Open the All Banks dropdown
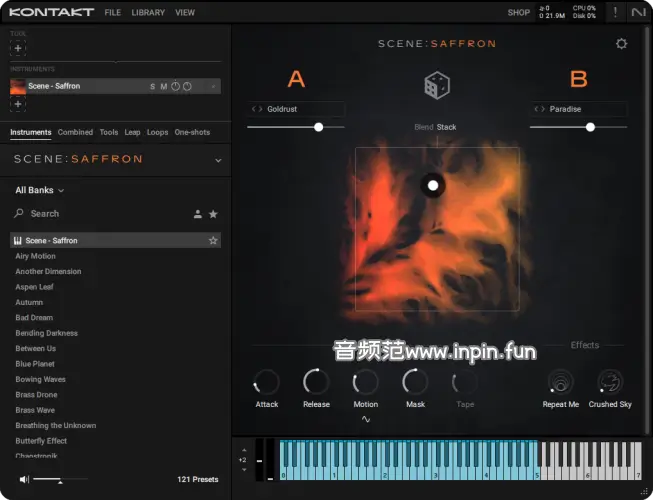The image size is (653, 500). [40, 190]
